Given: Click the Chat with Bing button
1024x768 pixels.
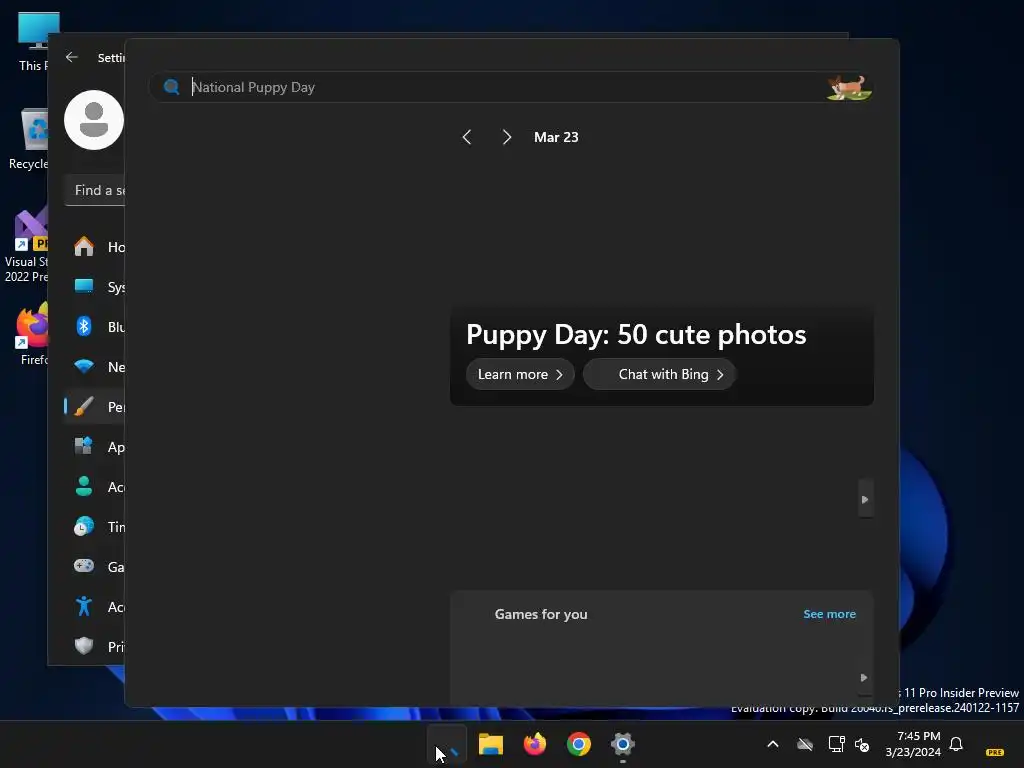Looking at the screenshot, I should (660, 374).
